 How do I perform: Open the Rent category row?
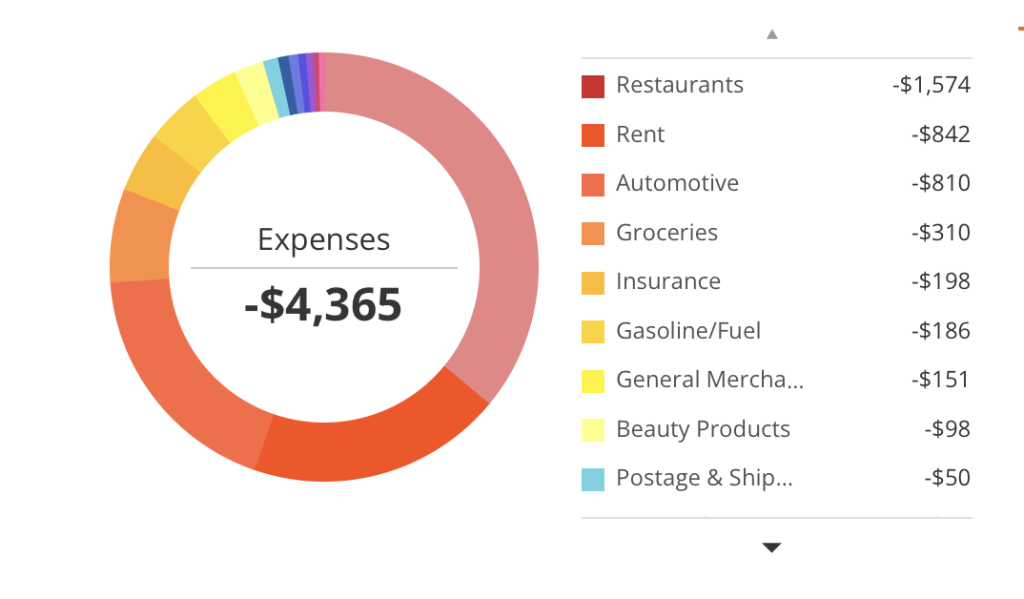tap(640, 135)
